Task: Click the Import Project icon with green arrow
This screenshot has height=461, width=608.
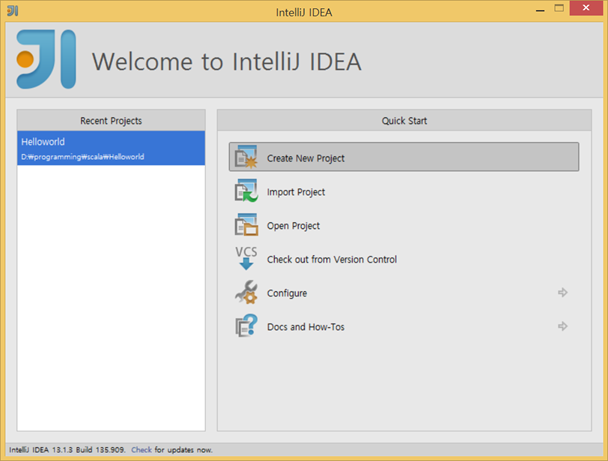Action: coord(246,190)
